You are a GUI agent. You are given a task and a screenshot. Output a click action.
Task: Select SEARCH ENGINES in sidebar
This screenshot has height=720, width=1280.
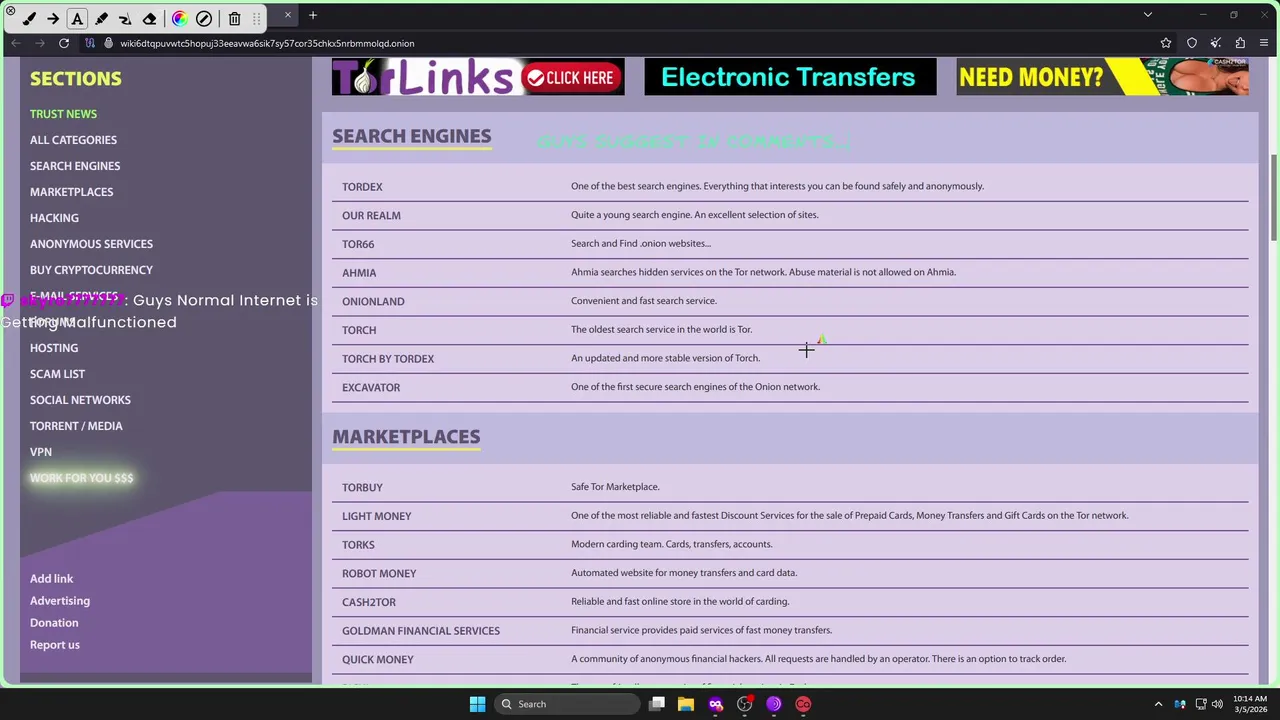(75, 166)
